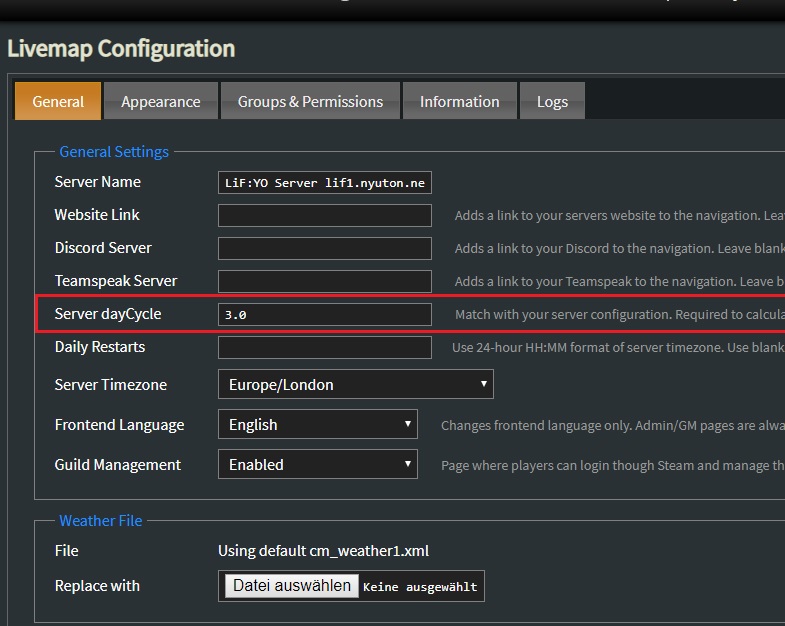Select the Teamspeak Server text field

click(325, 281)
